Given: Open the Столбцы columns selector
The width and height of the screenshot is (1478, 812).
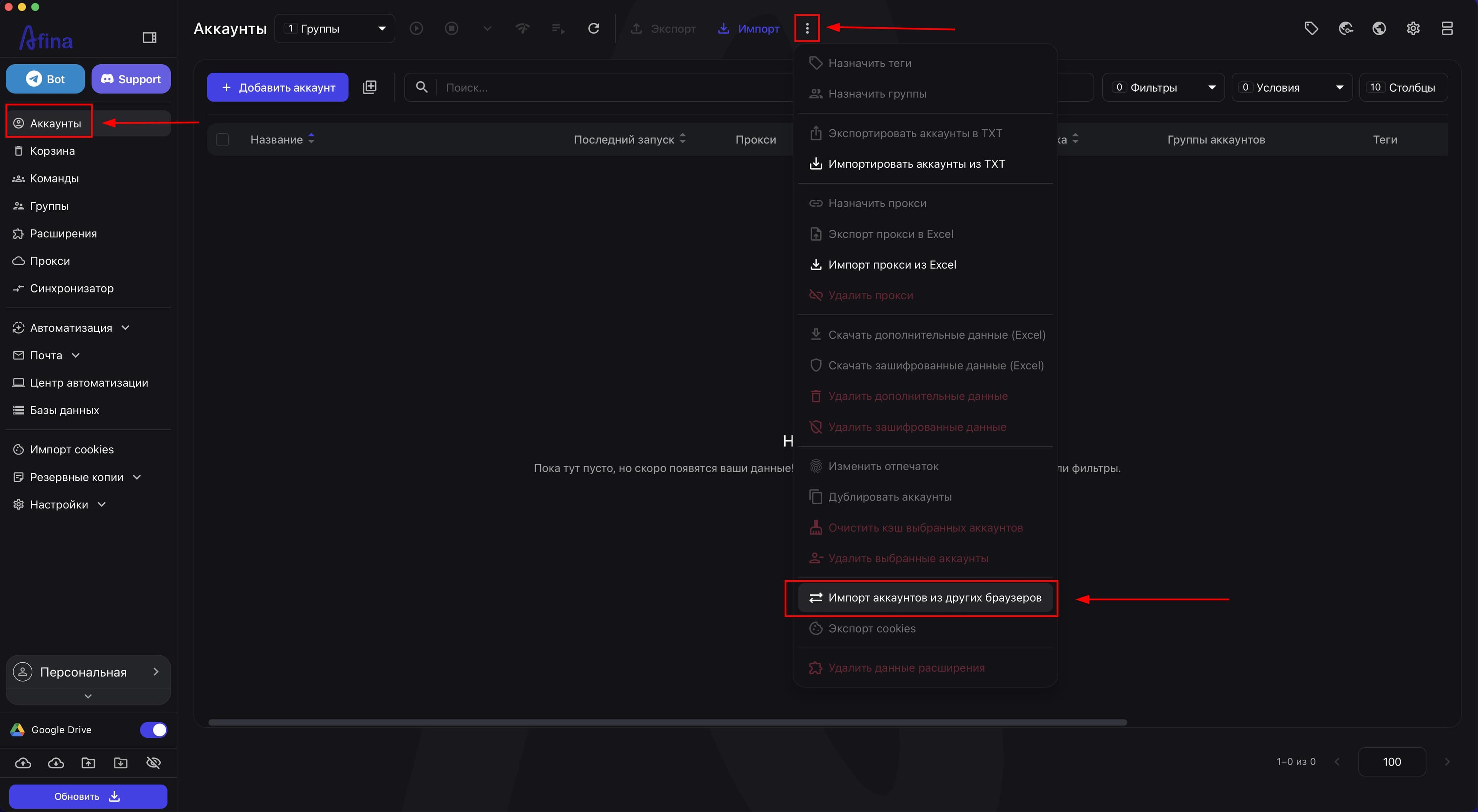Looking at the screenshot, I should 1403,87.
